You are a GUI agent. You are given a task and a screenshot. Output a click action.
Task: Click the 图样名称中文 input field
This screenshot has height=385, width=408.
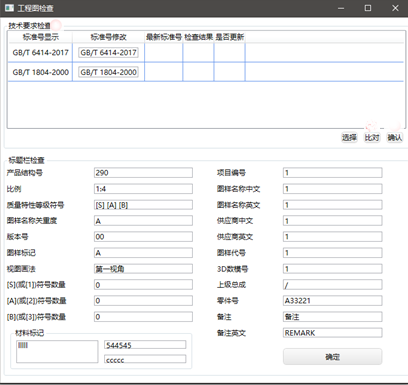point(332,189)
